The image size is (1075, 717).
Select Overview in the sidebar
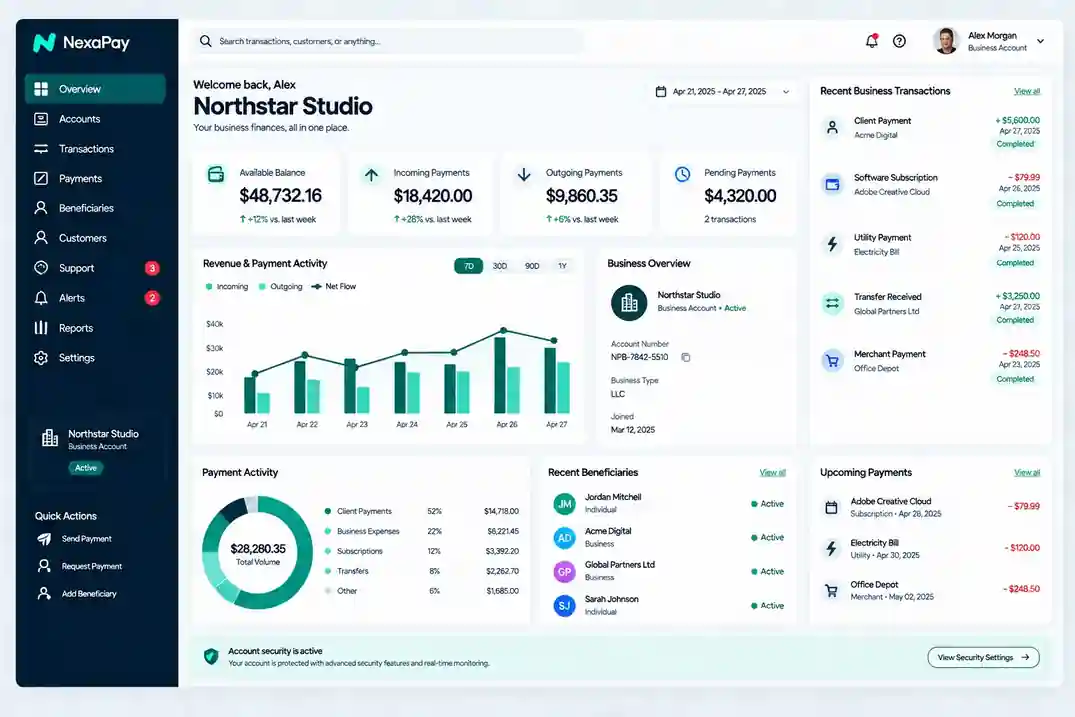[95, 89]
